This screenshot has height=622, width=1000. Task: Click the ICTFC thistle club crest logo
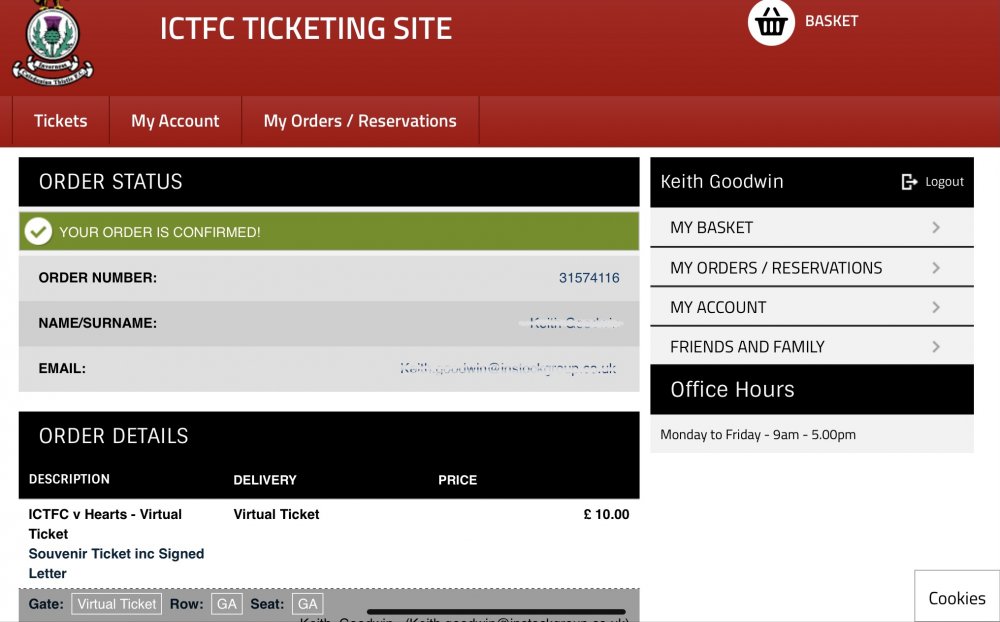(53, 43)
